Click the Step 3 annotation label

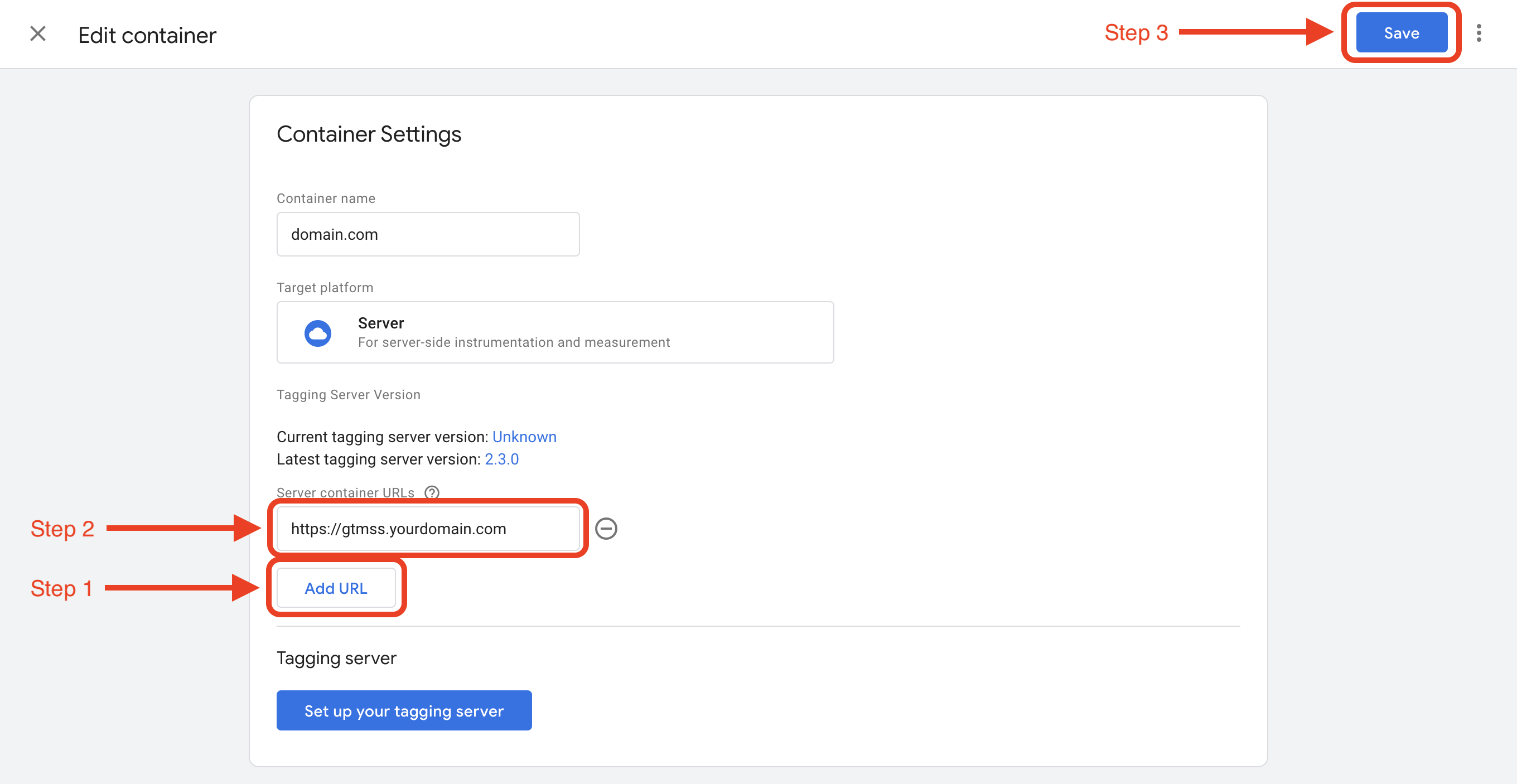click(x=1136, y=33)
